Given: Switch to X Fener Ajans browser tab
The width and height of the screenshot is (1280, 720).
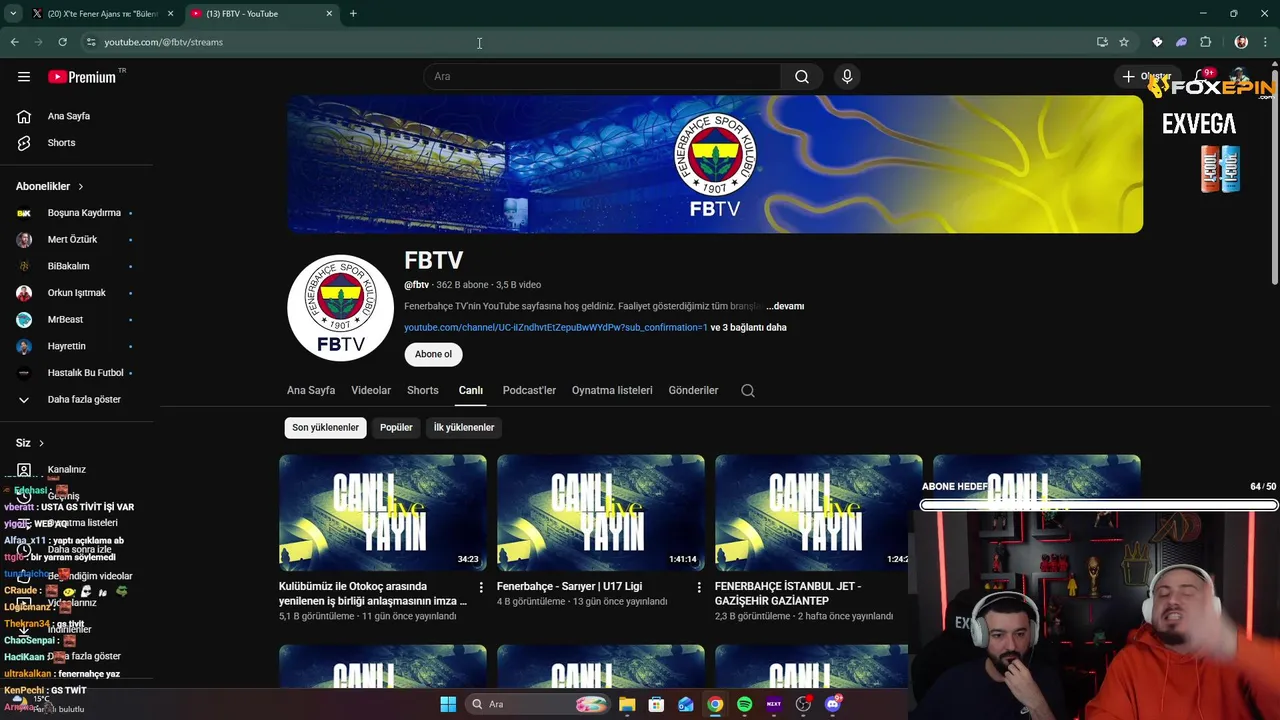Looking at the screenshot, I should (x=102, y=14).
